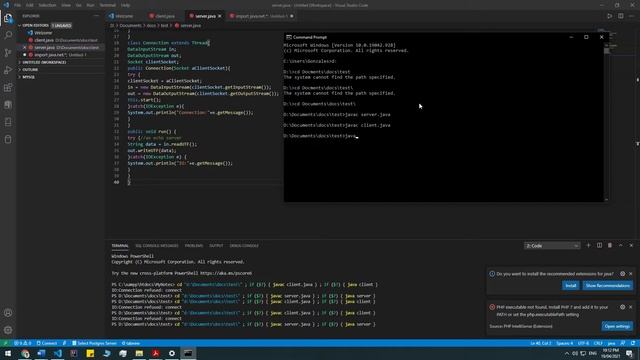640x360 pixels.
Task: Change the Java language mode in status bar
Action: coord(611,343)
